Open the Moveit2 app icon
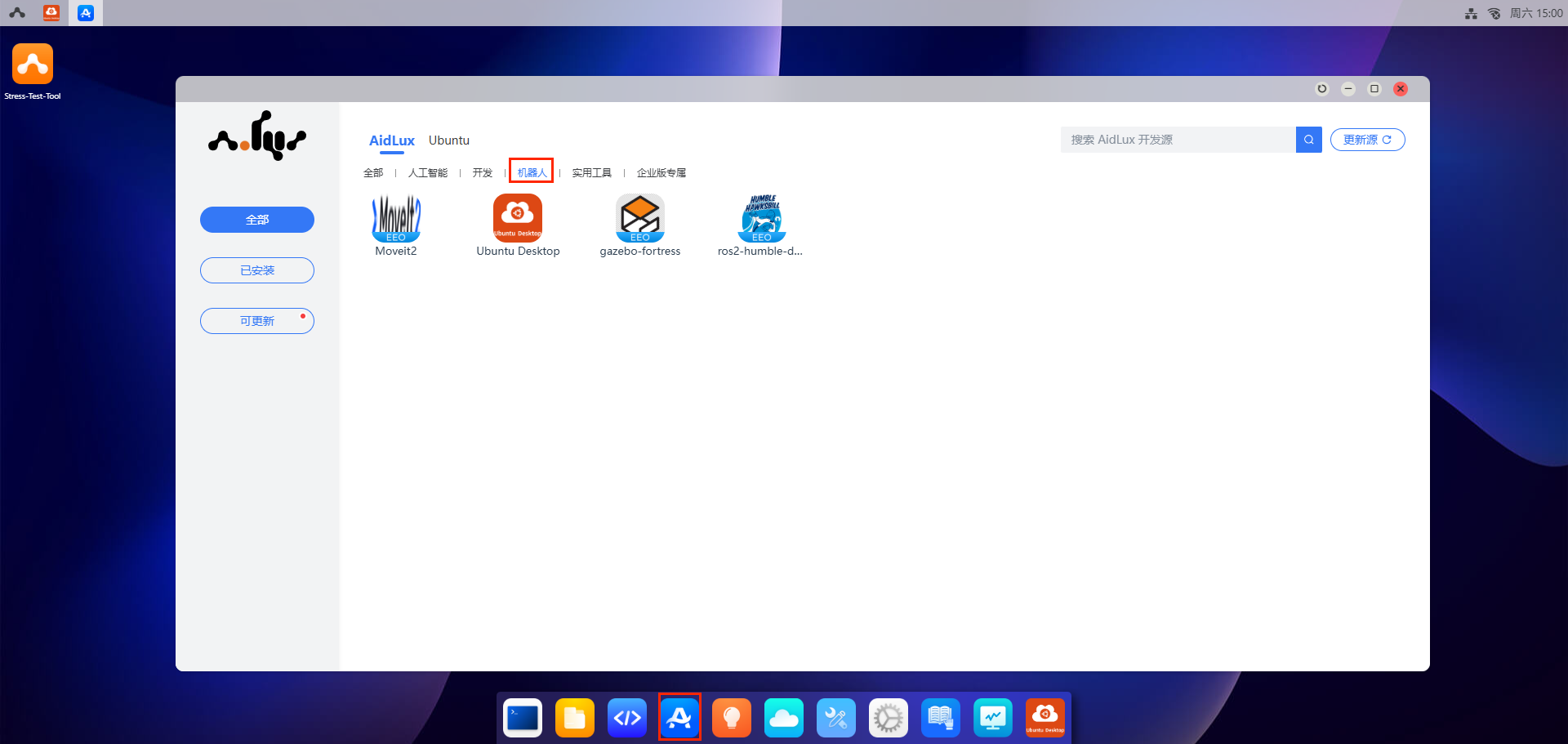The width and height of the screenshot is (1568, 744). coord(396,219)
